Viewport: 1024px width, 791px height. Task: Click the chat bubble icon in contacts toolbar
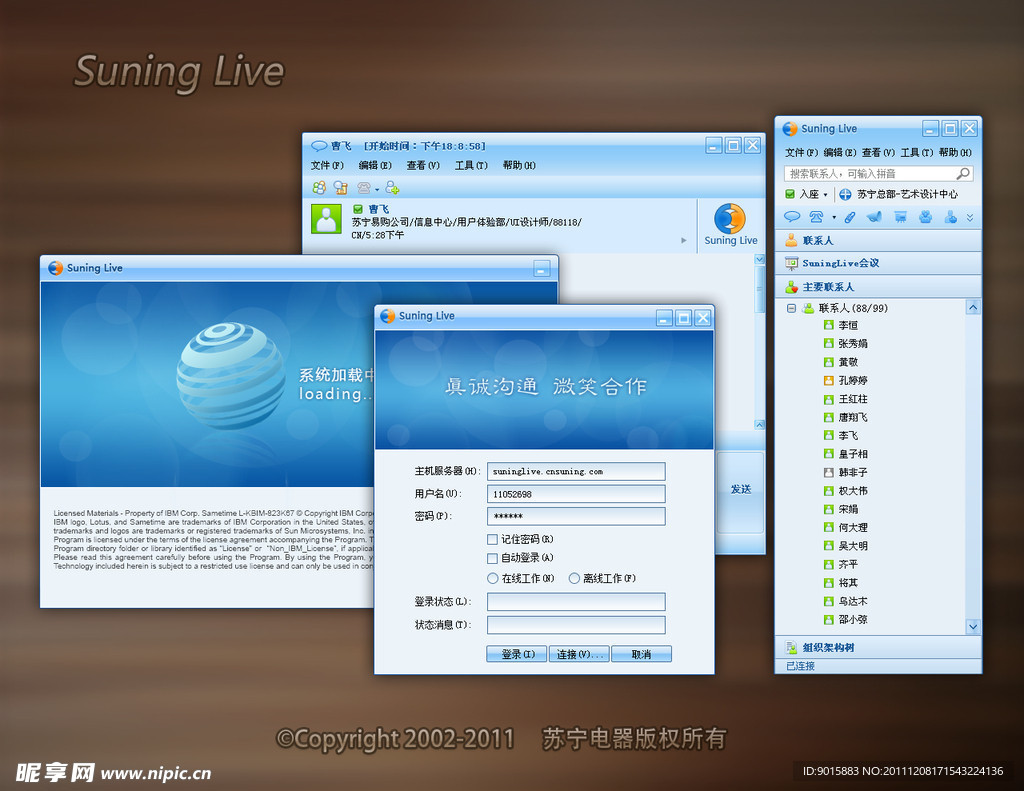(791, 217)
